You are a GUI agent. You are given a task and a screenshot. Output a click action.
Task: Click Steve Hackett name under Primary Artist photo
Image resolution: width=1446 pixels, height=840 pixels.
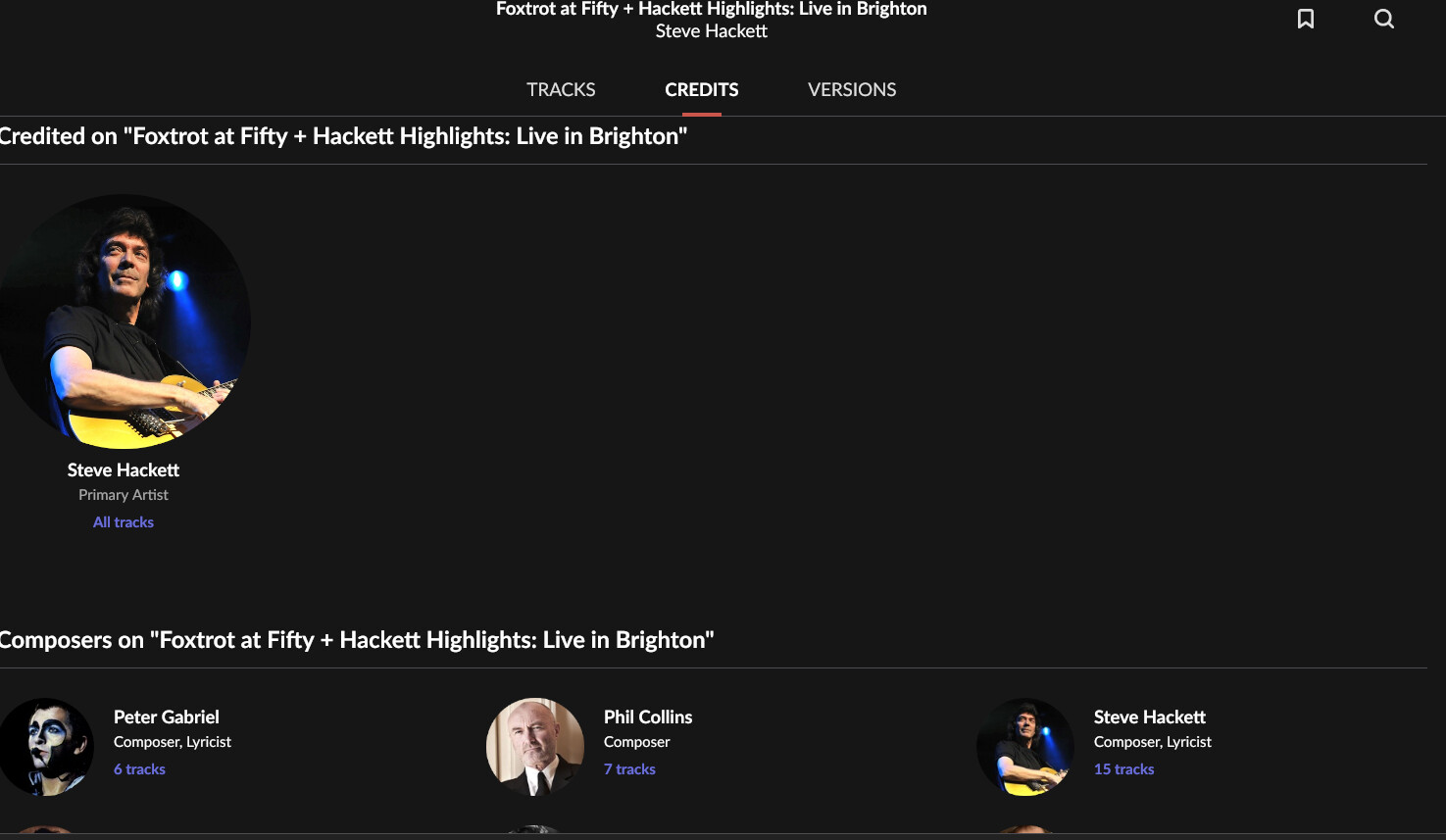pyautogui.click(x=124, y=470)
